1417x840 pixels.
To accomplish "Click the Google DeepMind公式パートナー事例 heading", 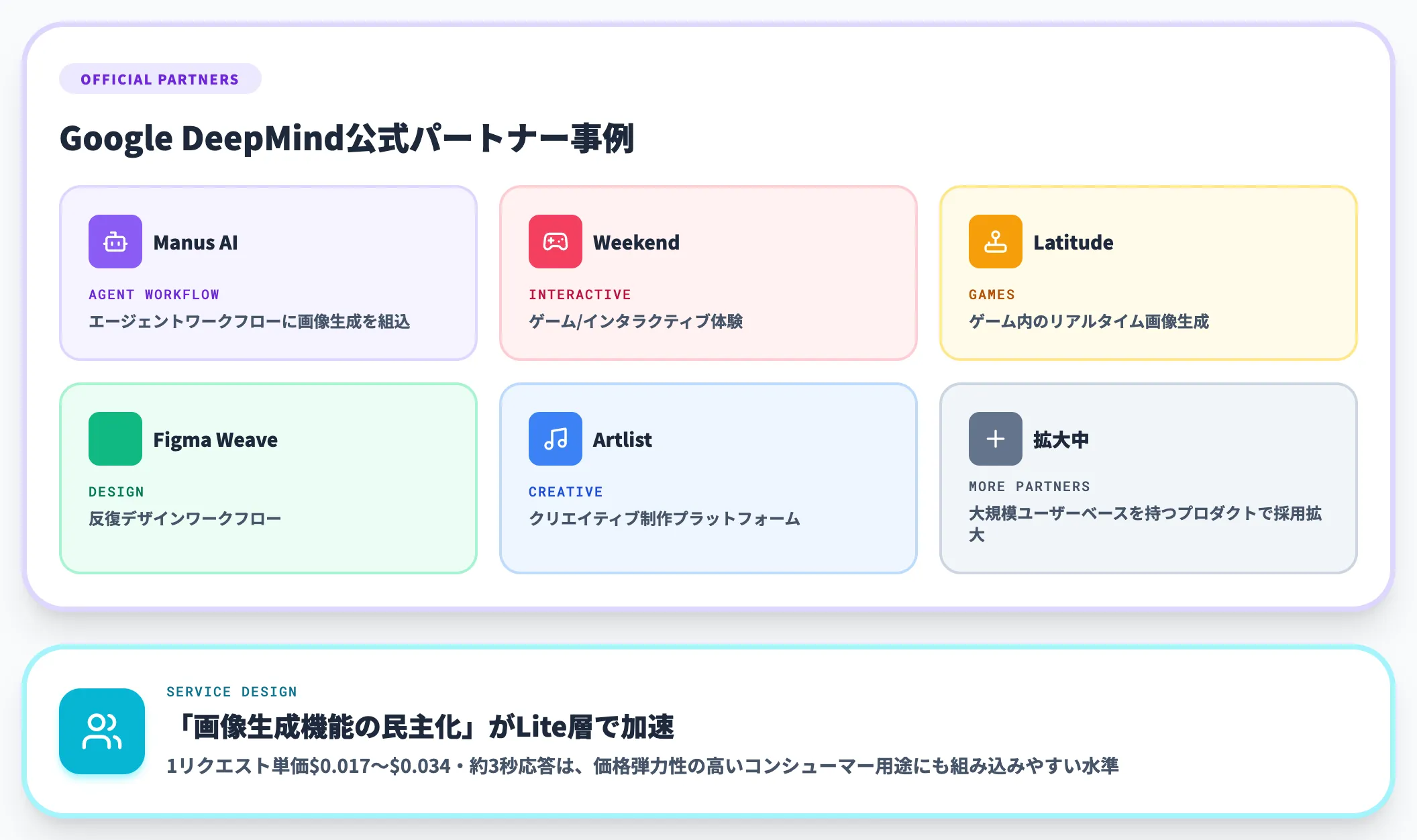I will 347,138.
